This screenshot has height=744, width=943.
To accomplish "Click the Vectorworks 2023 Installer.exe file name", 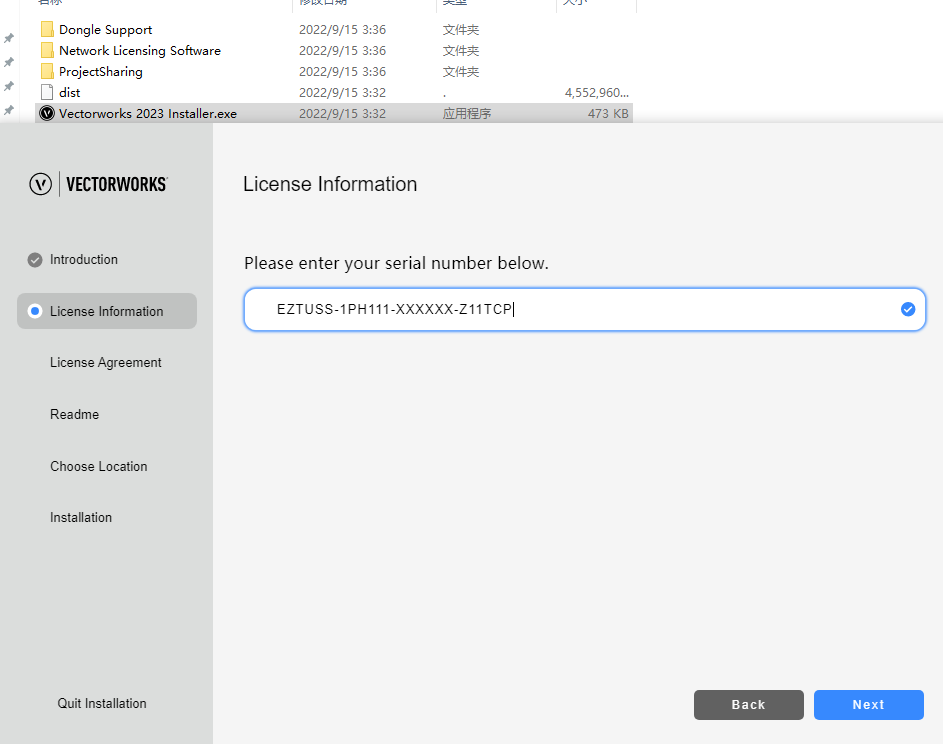I will coord(148,114).
